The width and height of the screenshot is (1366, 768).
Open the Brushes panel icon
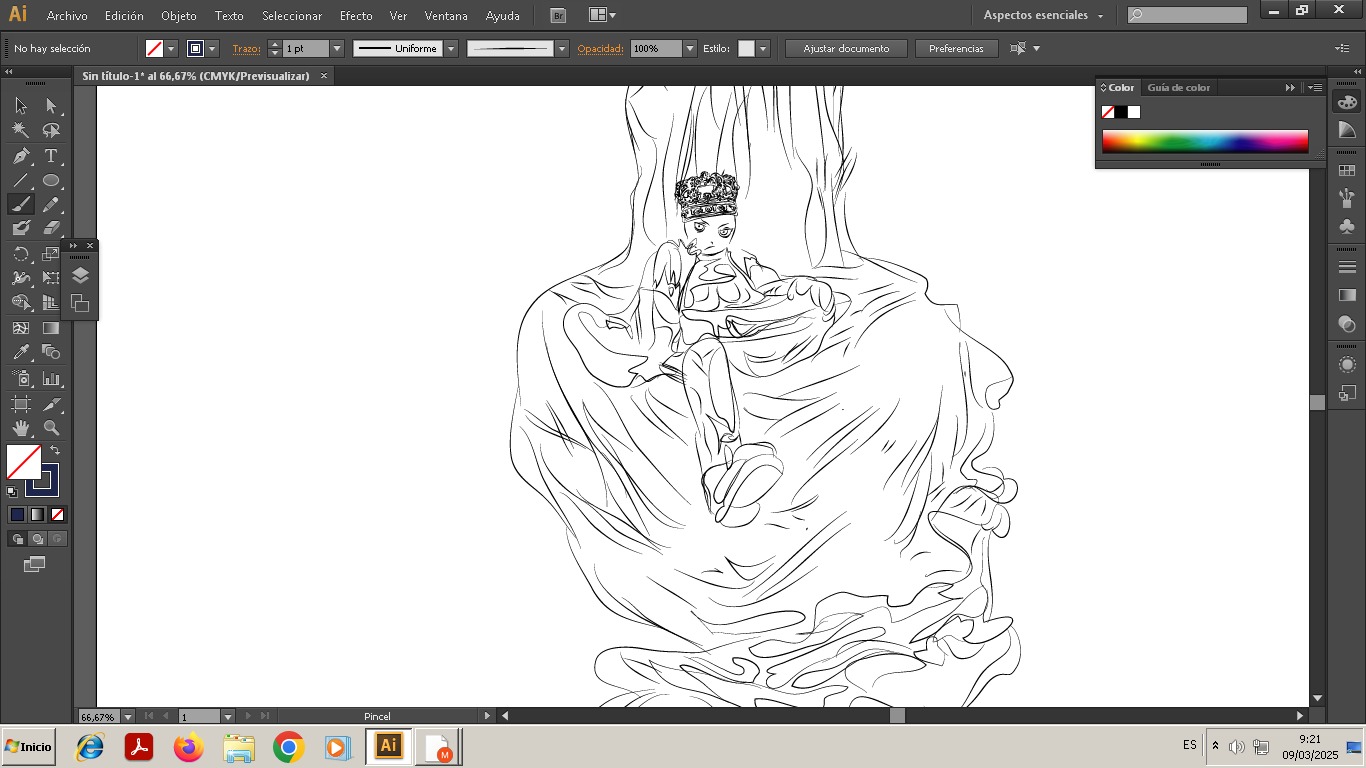point(1347,198)
